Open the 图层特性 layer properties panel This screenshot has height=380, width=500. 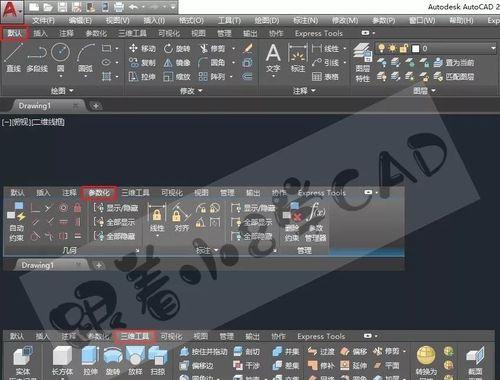click(362, 62)
